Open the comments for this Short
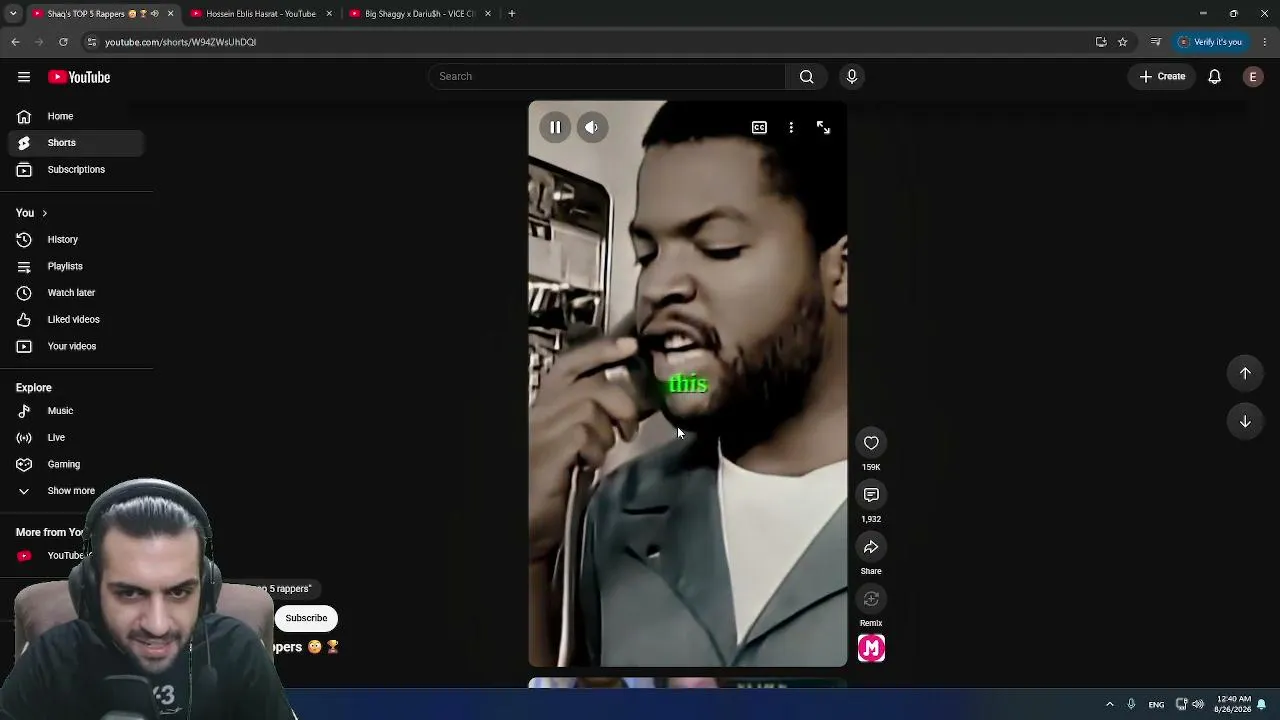This screenshot has width=1280, height=720. pyautogui.click(x=871, y=495)
